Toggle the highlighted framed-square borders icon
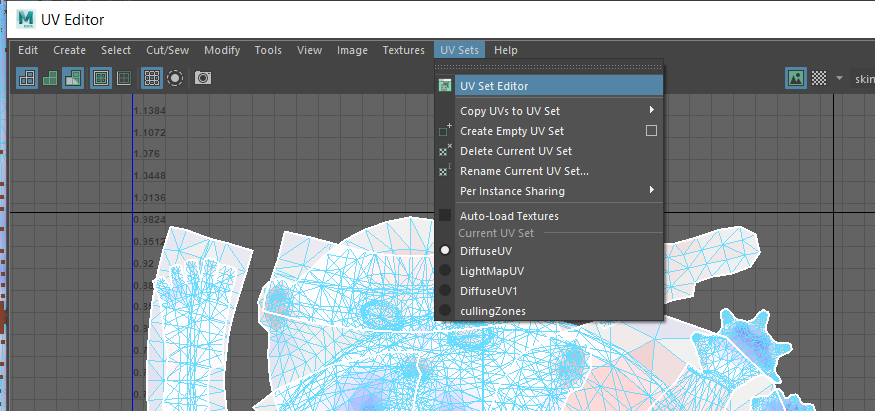This screenshot has height=411, width=875. (x=101, y=78)
